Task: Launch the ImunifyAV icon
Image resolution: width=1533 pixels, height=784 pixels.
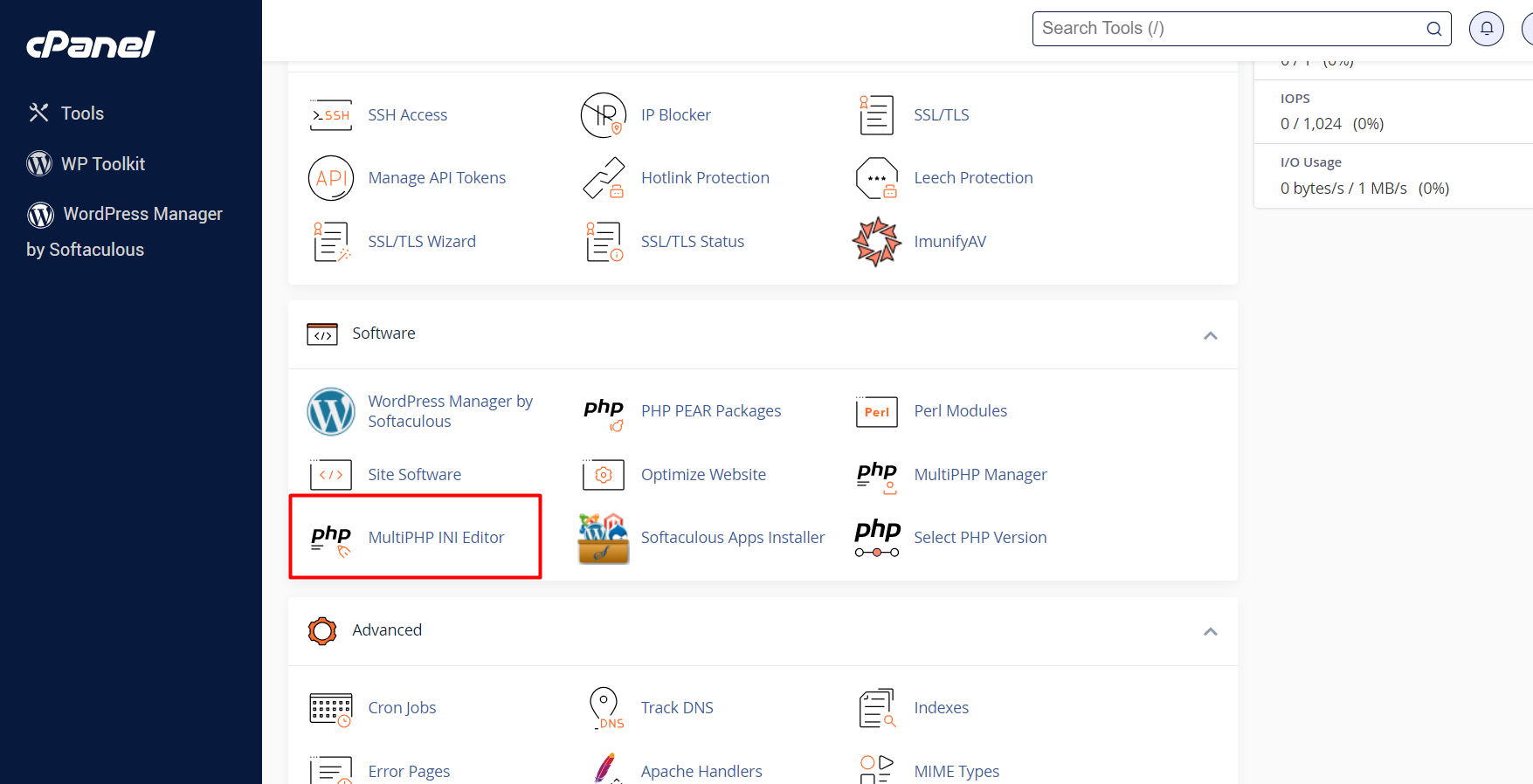Action: click(x=877, y=242)
